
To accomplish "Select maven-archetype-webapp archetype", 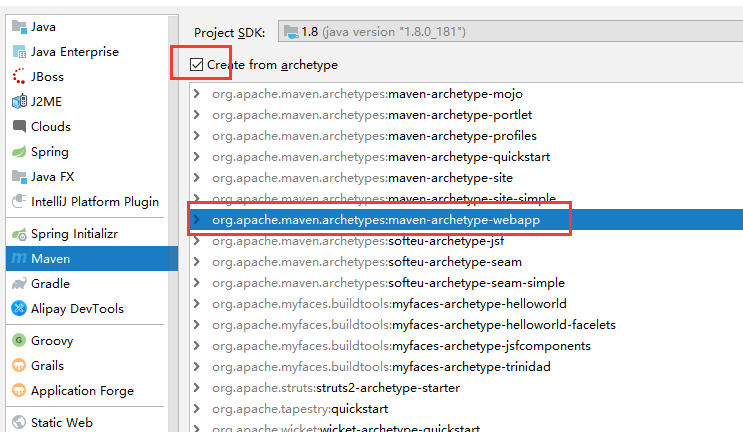I will click(376, 220).
